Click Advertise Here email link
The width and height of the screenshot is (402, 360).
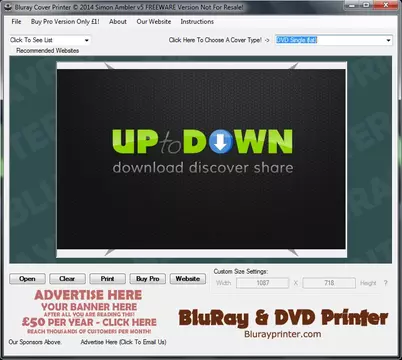pyautogui.click(x=123, y=342)
